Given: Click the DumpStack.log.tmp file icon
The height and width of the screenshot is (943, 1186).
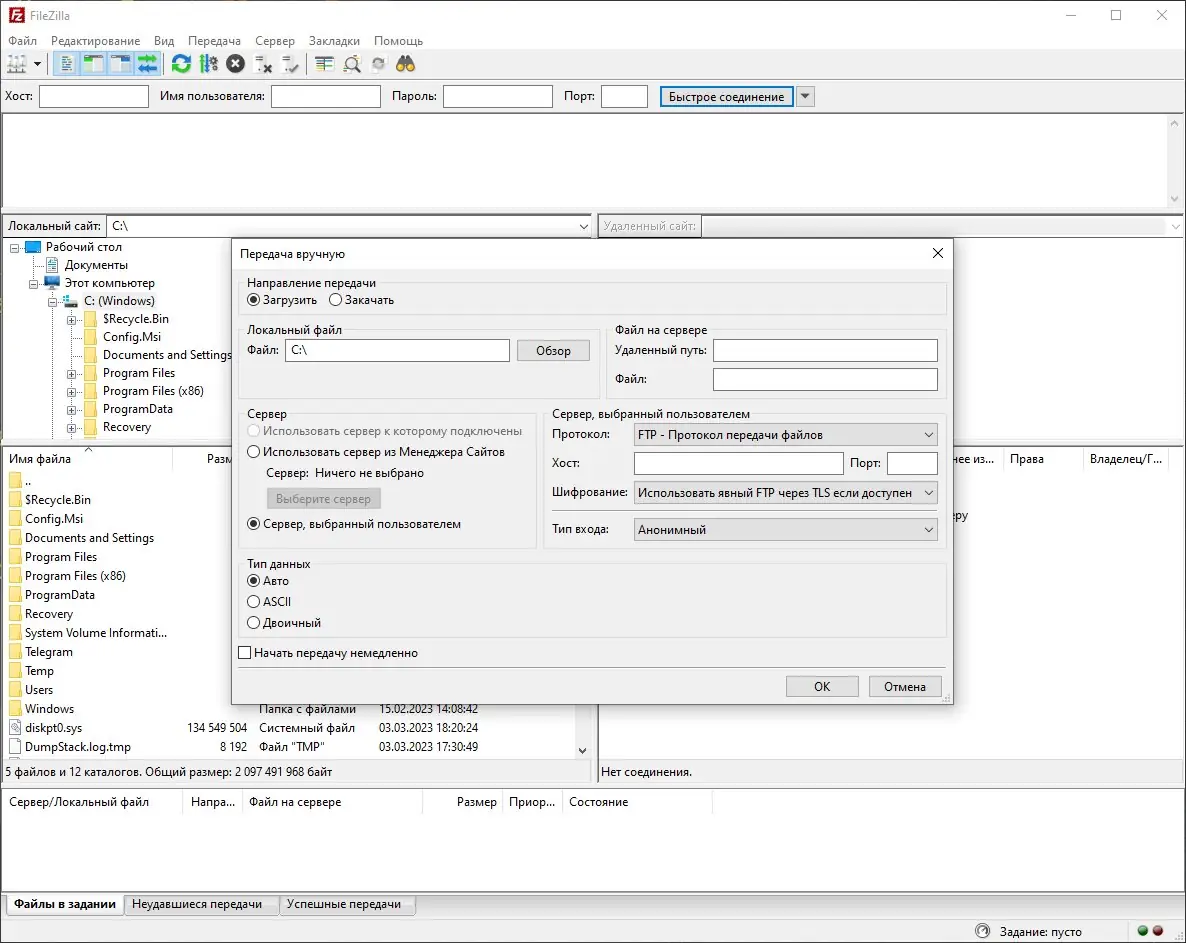Looking at the screenshot, I should 14,746.
